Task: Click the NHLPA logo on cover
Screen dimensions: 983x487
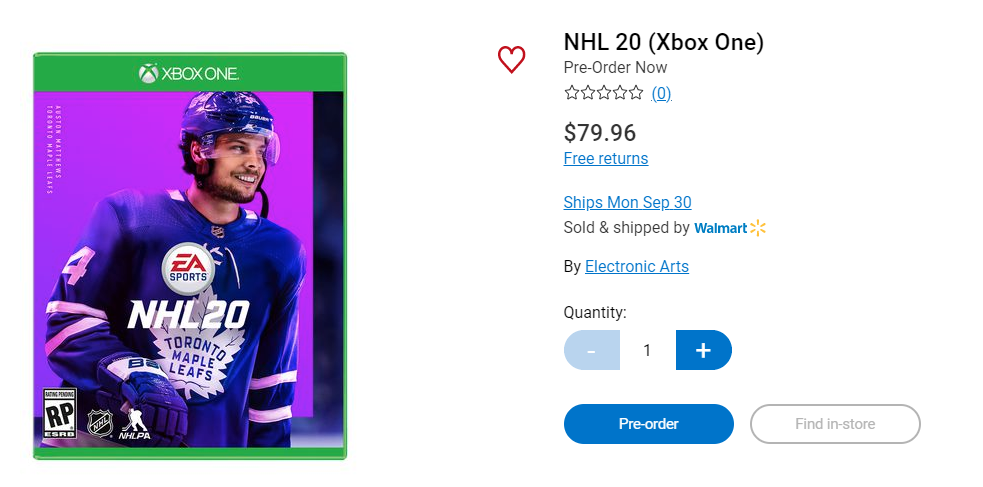Action: (x=135, y=424)
